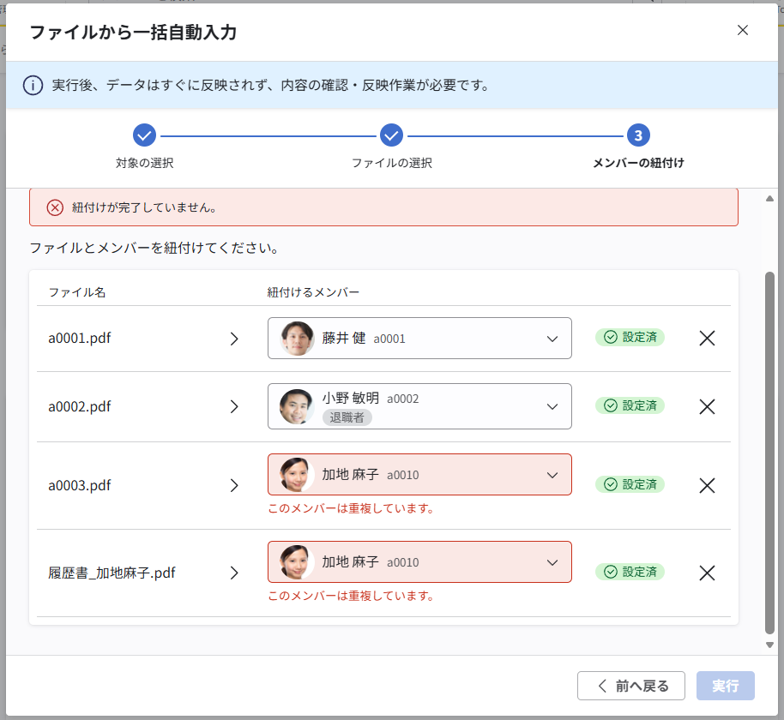784x720 pixels.
Task: Click the scrollbar up arrow
Action: coord(770,198)
